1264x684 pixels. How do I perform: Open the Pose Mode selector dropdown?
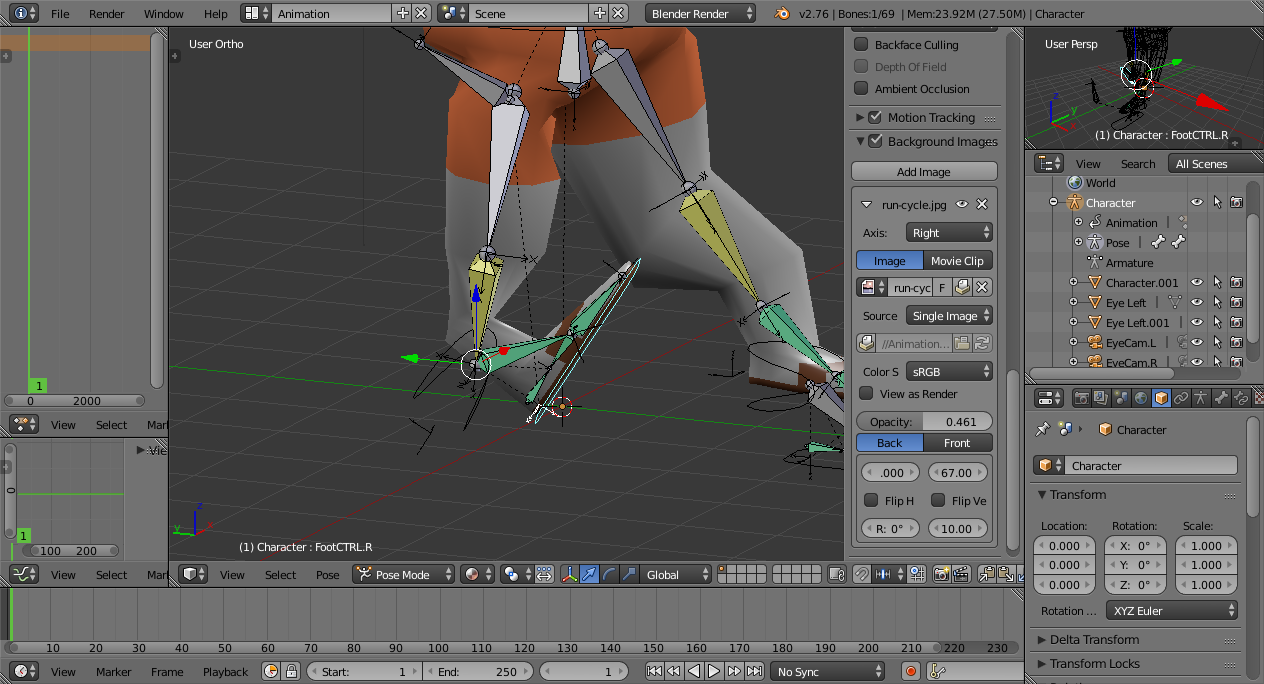tap(404, 574)
